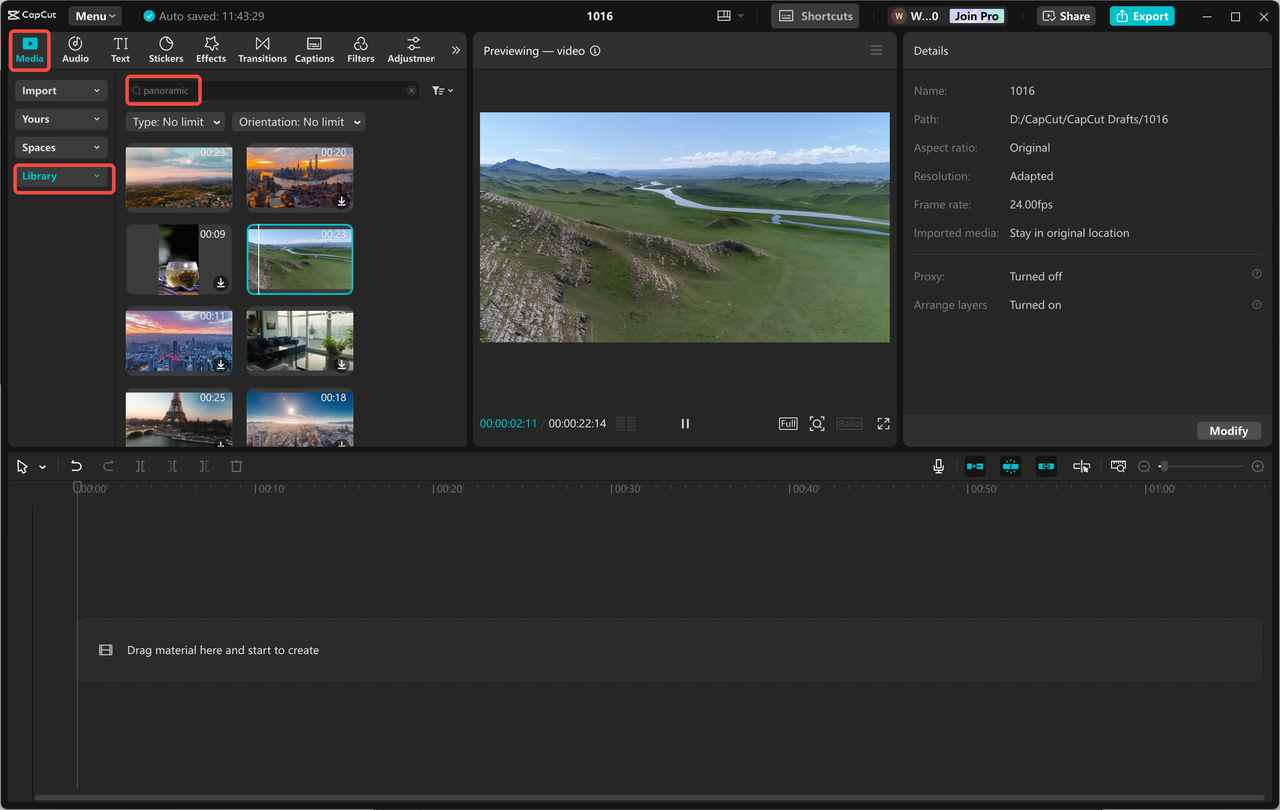Click the Export button
1280x810 pixels.
click(1141, 16)
